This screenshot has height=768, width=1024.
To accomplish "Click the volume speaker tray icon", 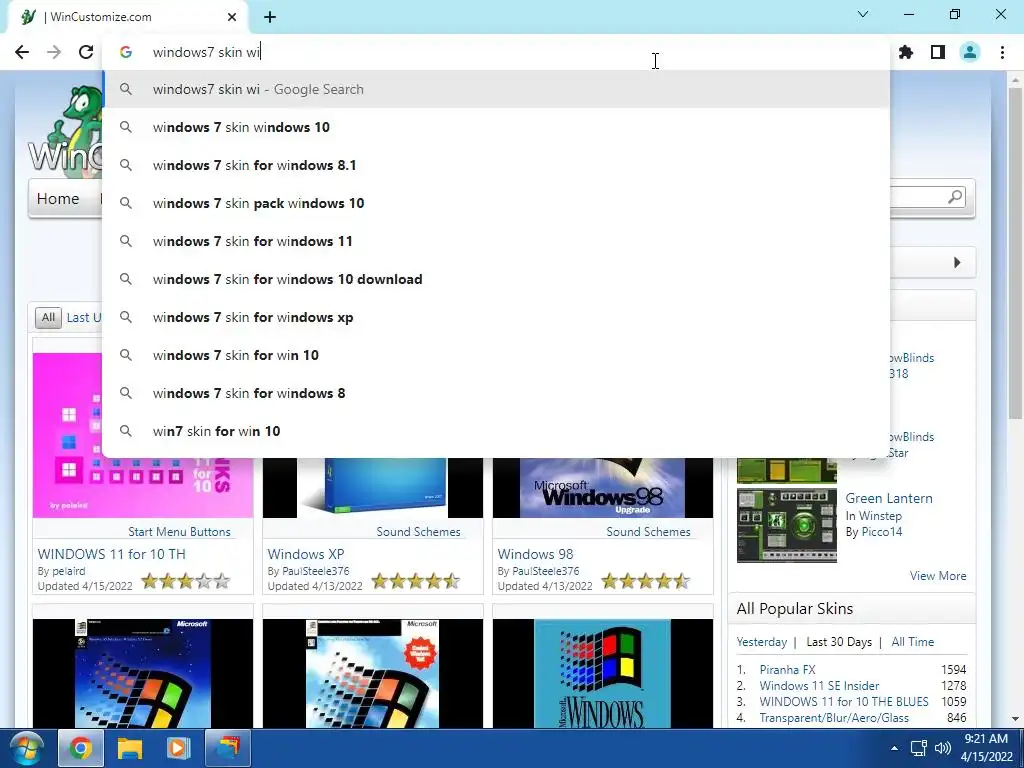I will click(x=942, y=748).
